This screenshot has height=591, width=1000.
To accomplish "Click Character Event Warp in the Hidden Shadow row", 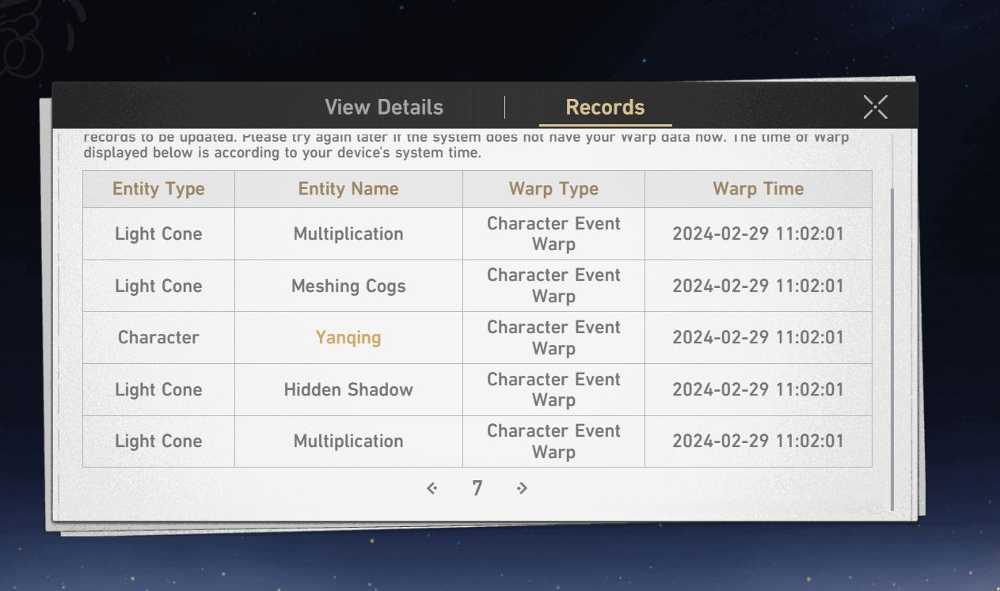I will [x=554, y=390].
